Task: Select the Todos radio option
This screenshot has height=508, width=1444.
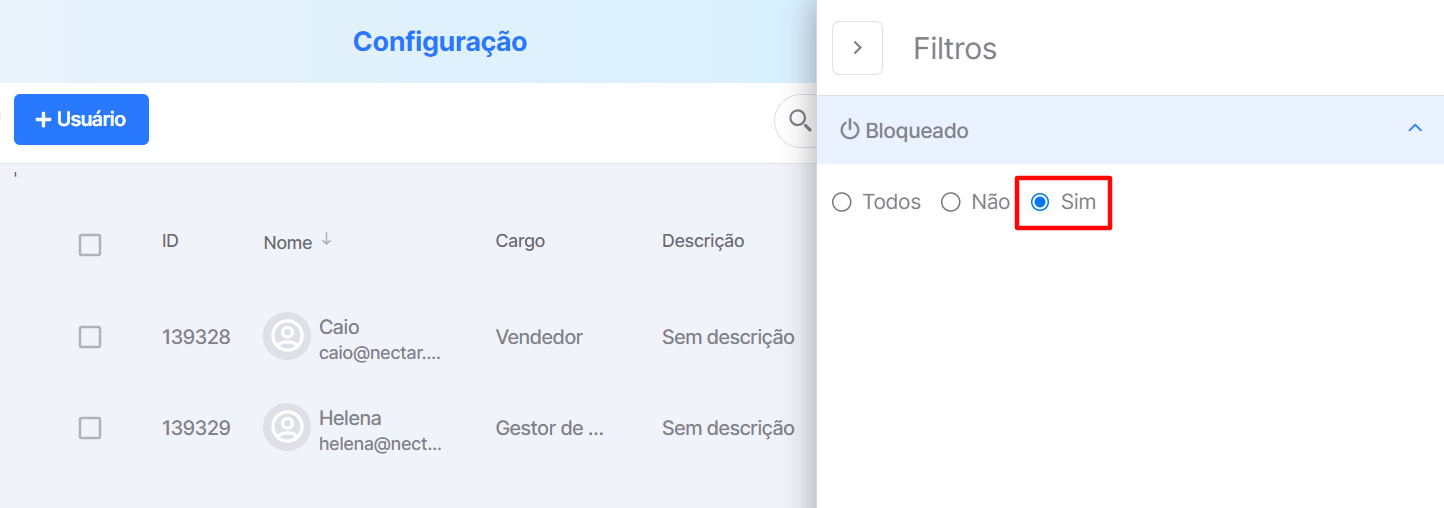Action: pyautogui.click(x=842, y=202)
